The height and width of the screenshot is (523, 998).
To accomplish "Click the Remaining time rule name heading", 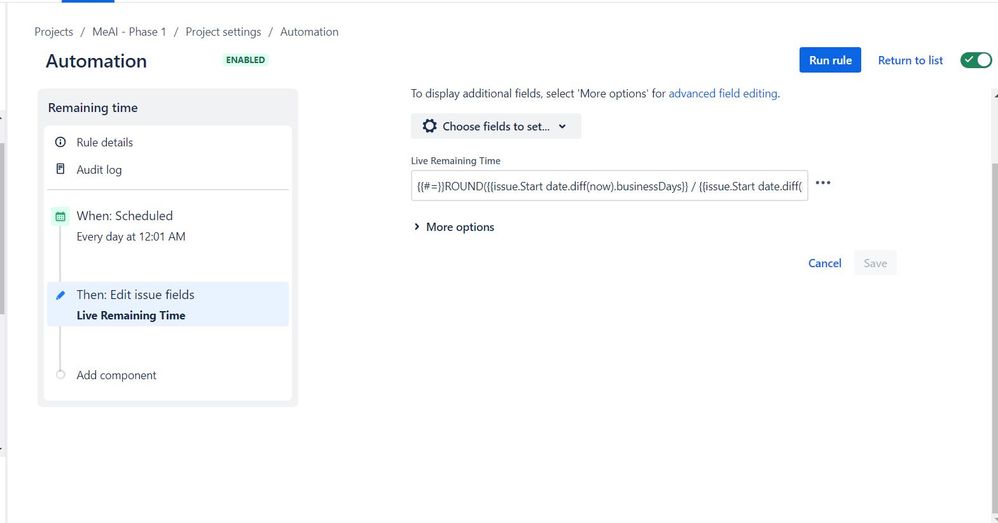I will coord(93,108).
